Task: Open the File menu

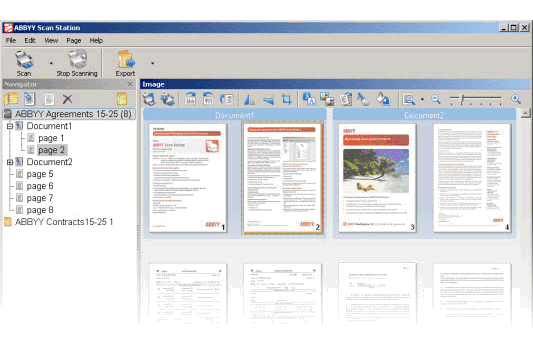Action: (11, 40)
